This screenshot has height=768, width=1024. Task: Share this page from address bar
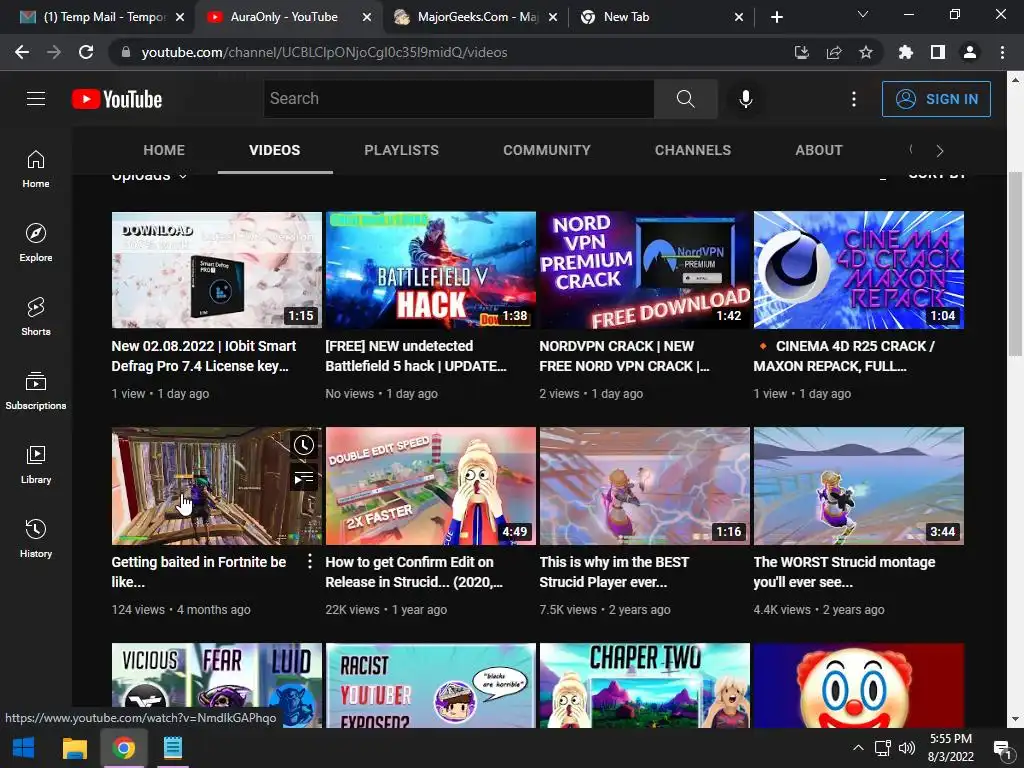coord(834,52)
